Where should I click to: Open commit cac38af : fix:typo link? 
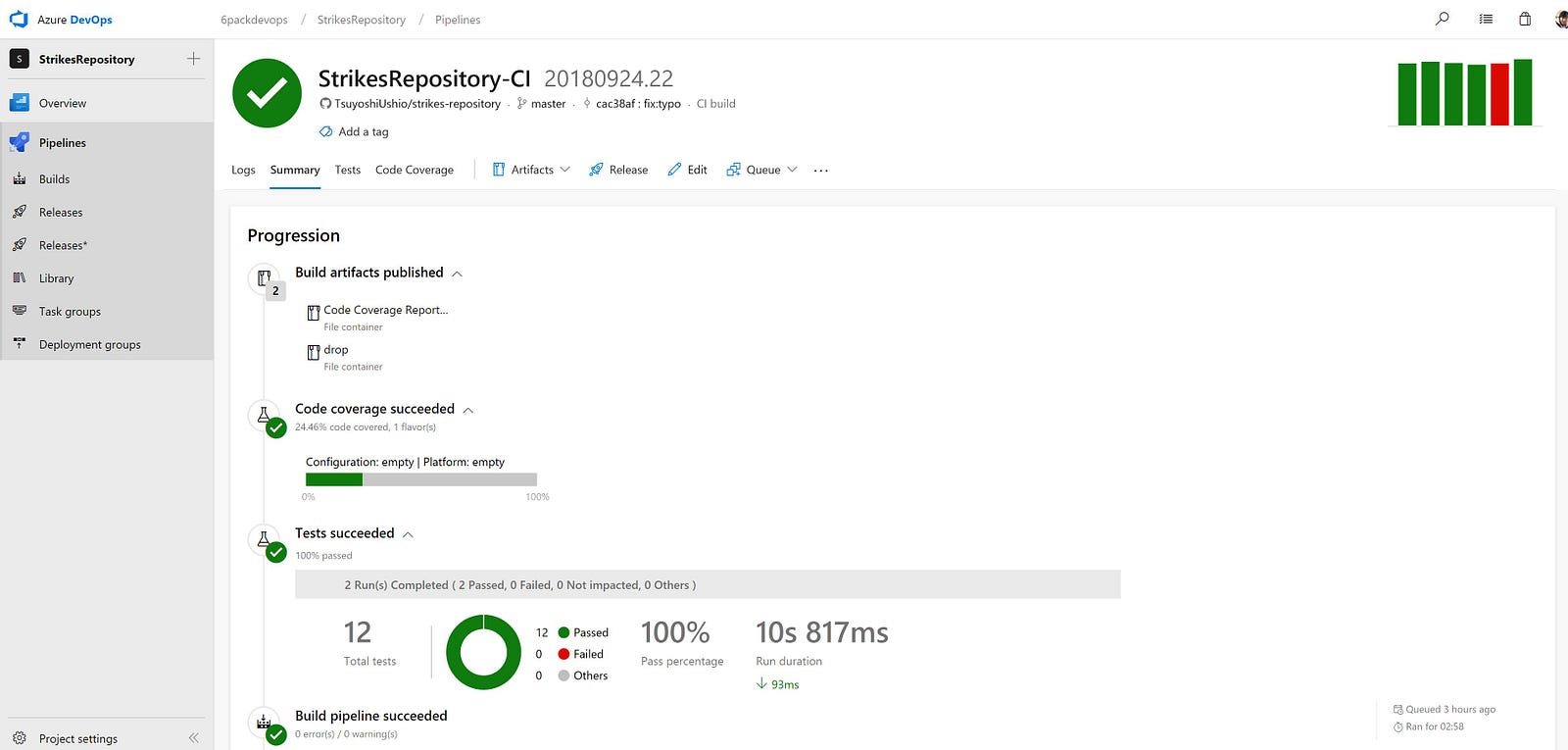(638, 103)
